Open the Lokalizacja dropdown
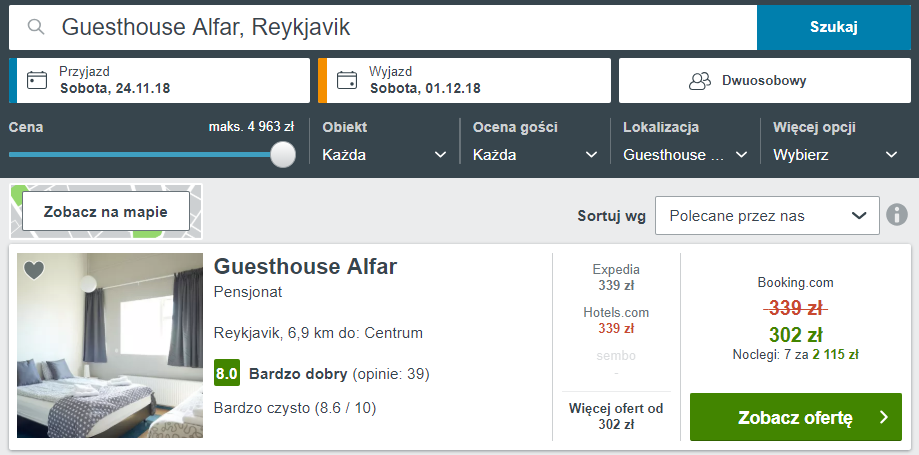The height and width of the screenshot is (455, 919). click(x=685, y=155)
